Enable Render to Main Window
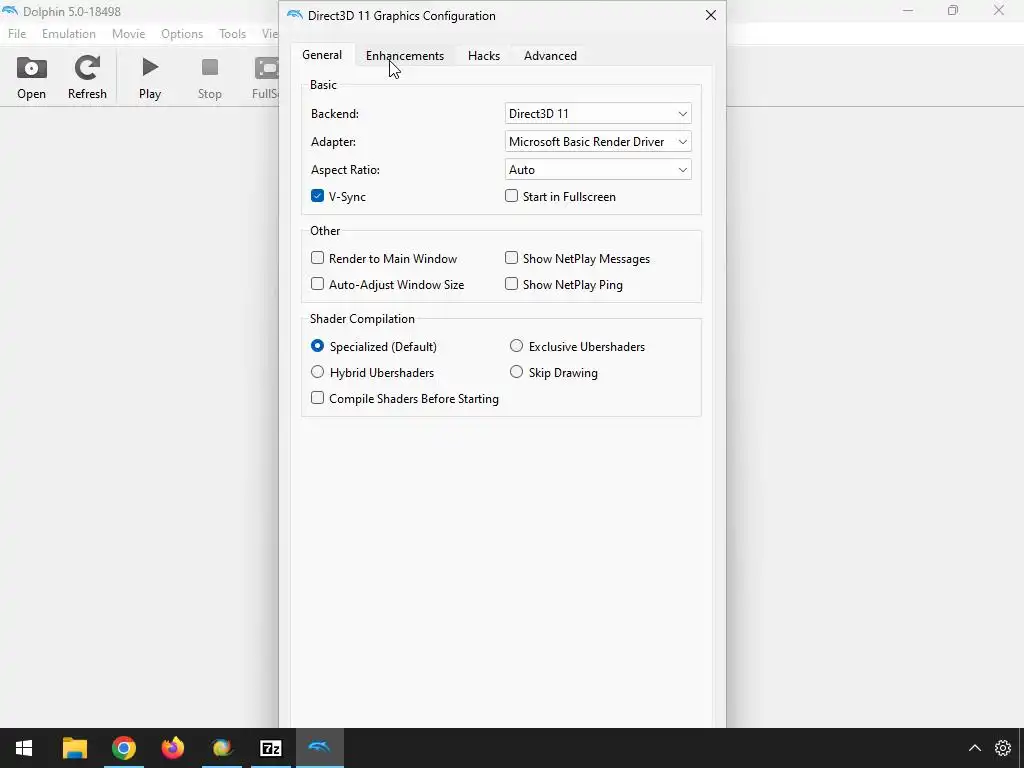The image size is (1024, 768). tap(317, 258)
